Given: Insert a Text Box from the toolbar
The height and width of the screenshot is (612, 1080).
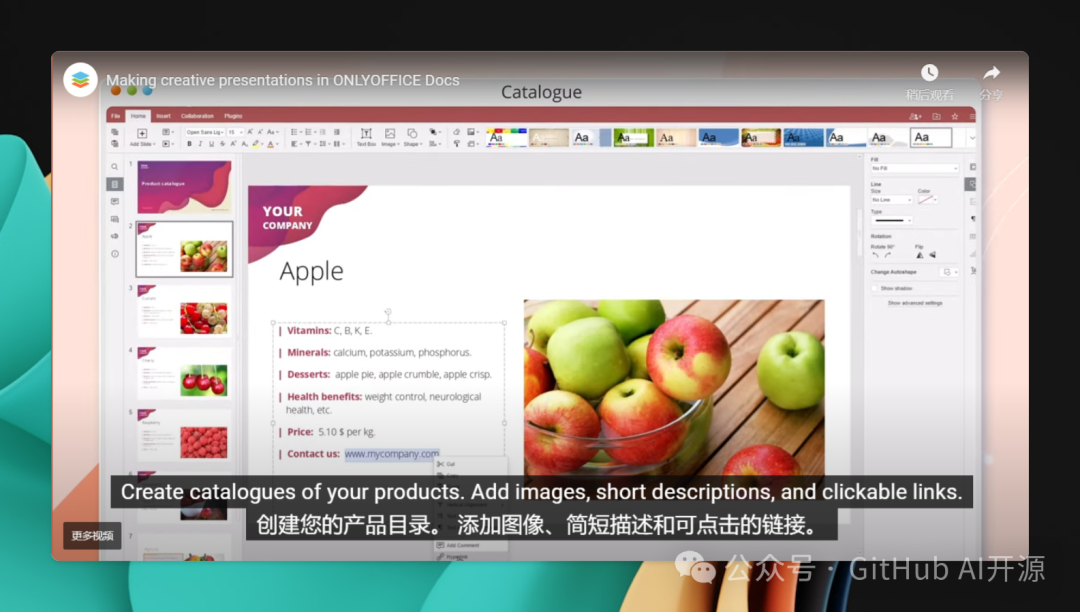Looking at the screenshot, I should 366,137.
